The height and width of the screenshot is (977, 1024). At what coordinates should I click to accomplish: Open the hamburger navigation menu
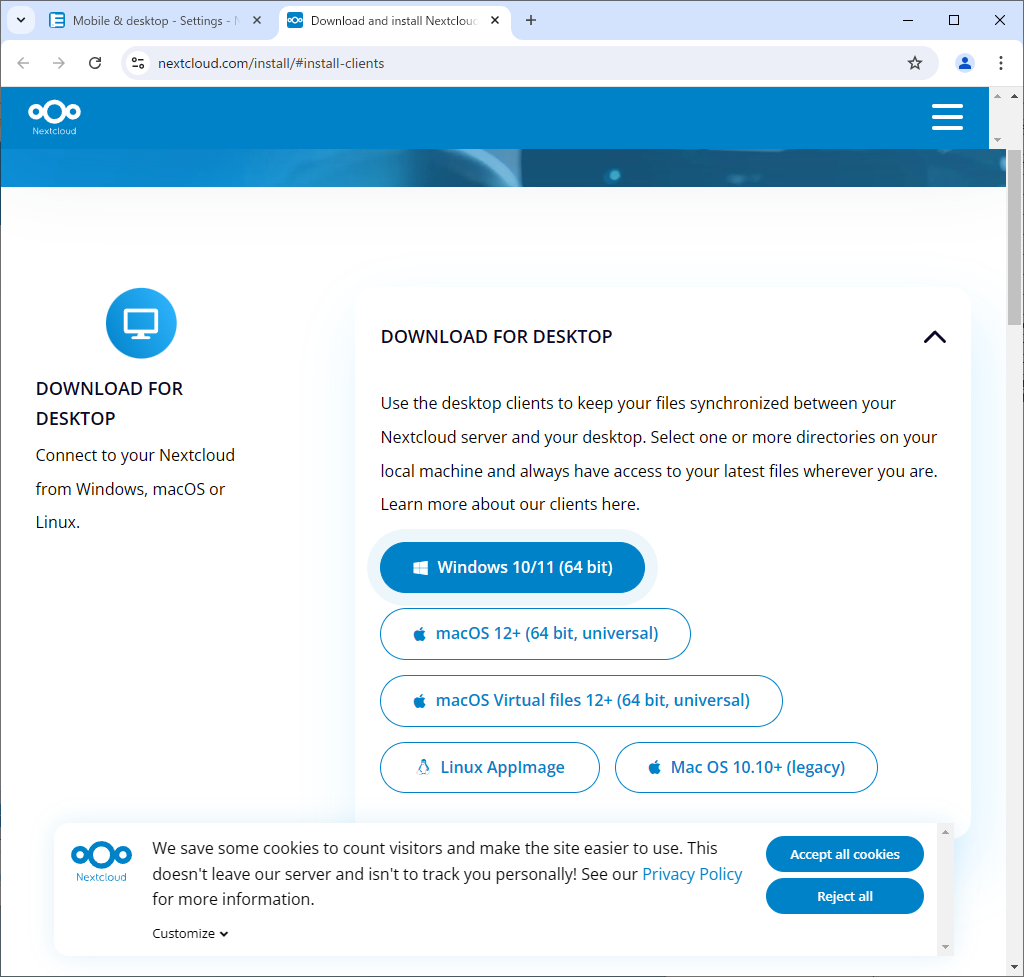[947, 117]
